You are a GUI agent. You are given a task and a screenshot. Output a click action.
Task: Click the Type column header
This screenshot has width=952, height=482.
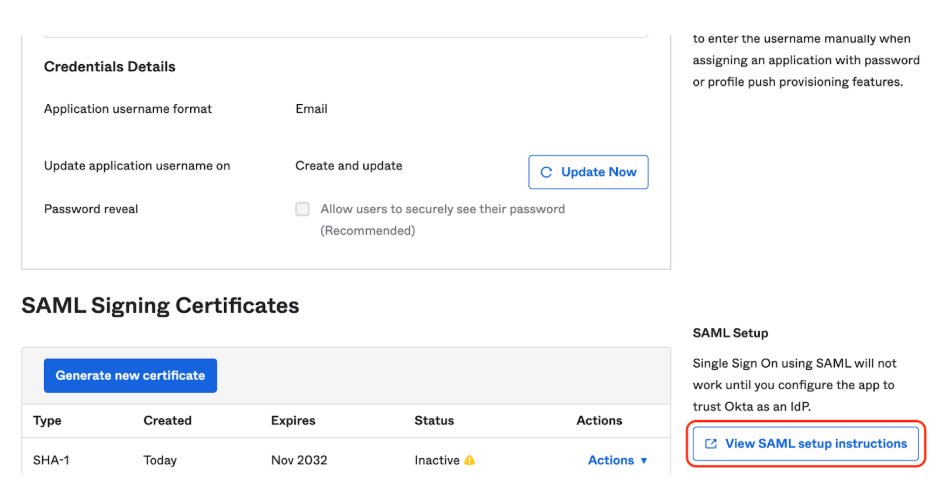tap(47, 421)
